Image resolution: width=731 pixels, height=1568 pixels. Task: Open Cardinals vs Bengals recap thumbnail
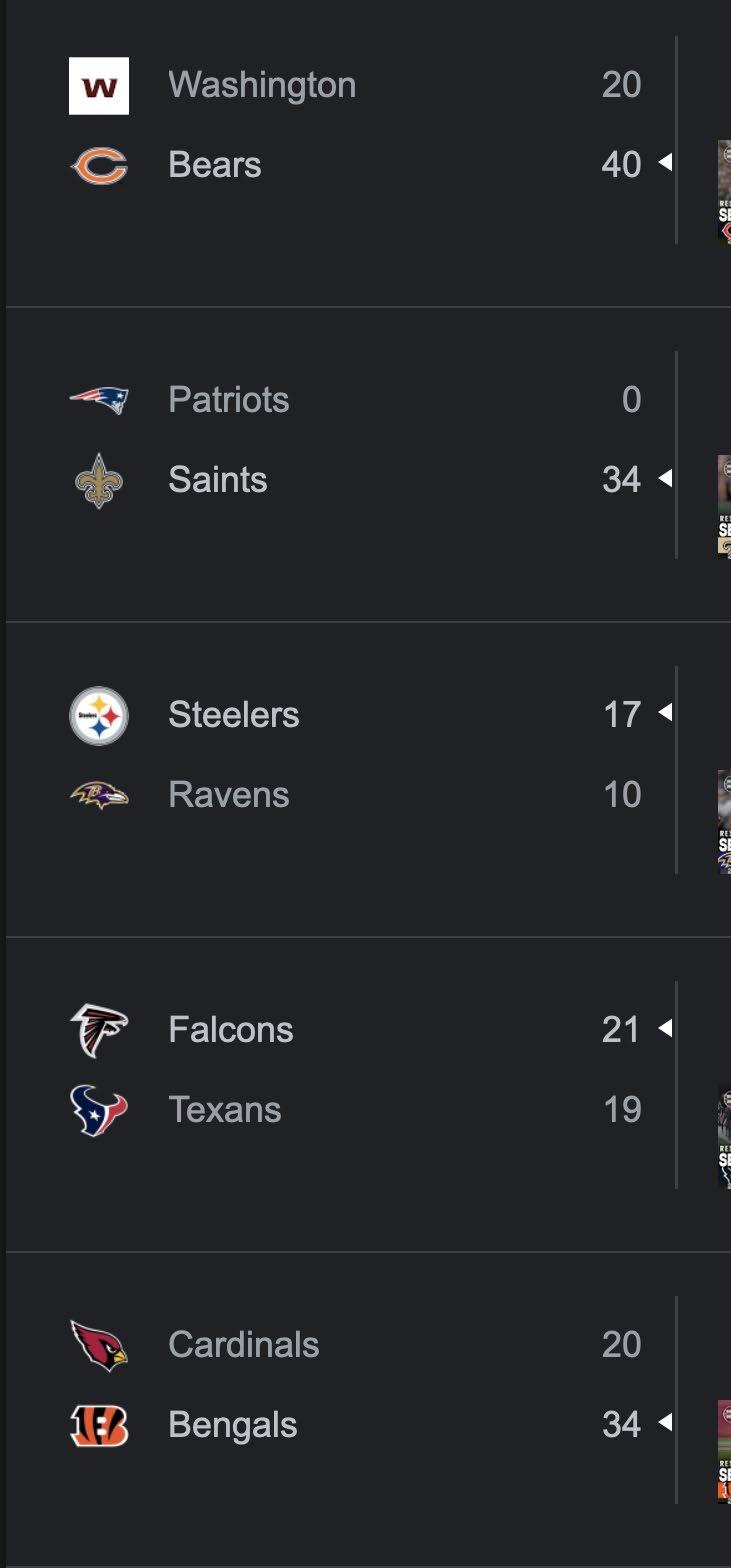click(724, 1452)
